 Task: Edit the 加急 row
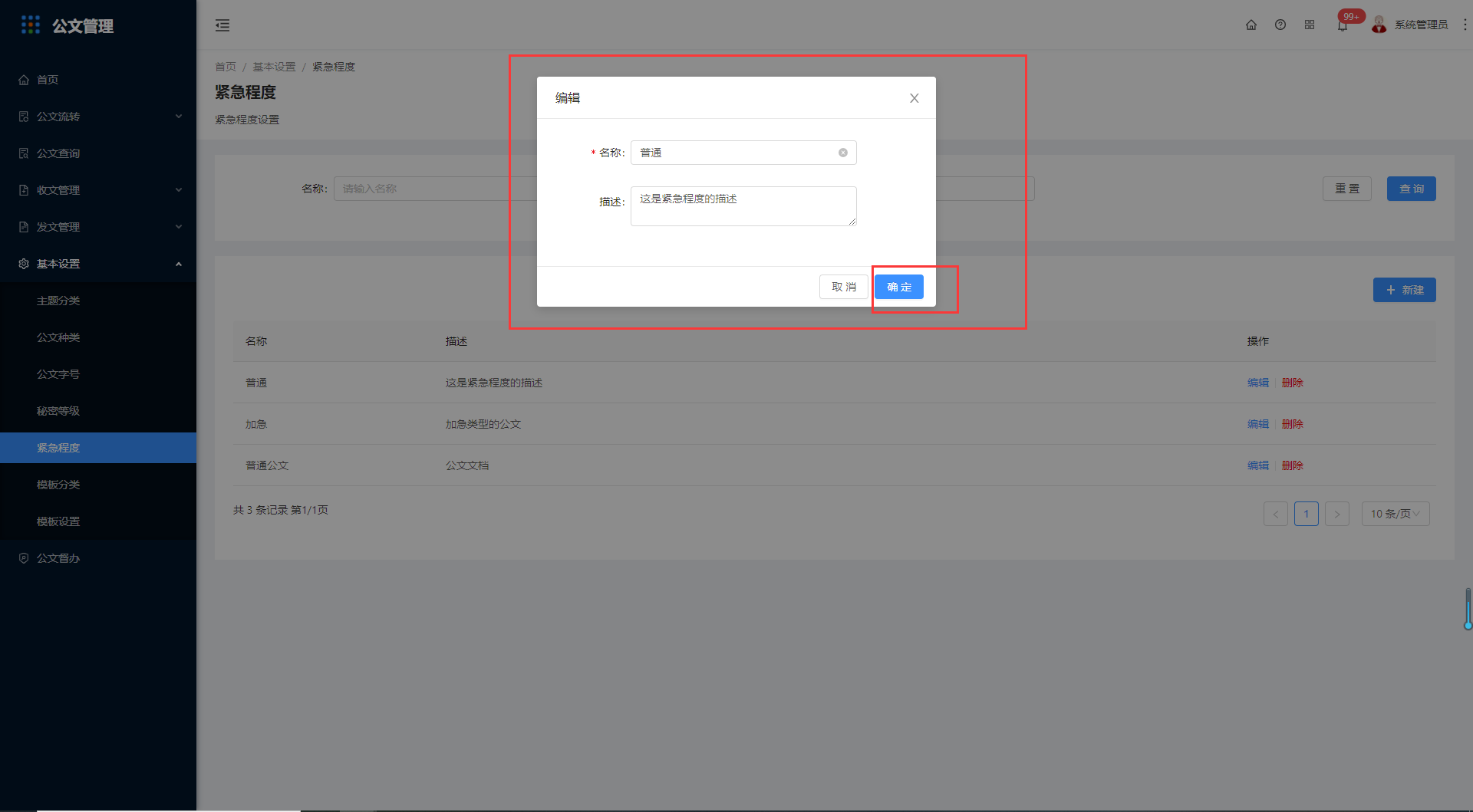click(1258, 424)
